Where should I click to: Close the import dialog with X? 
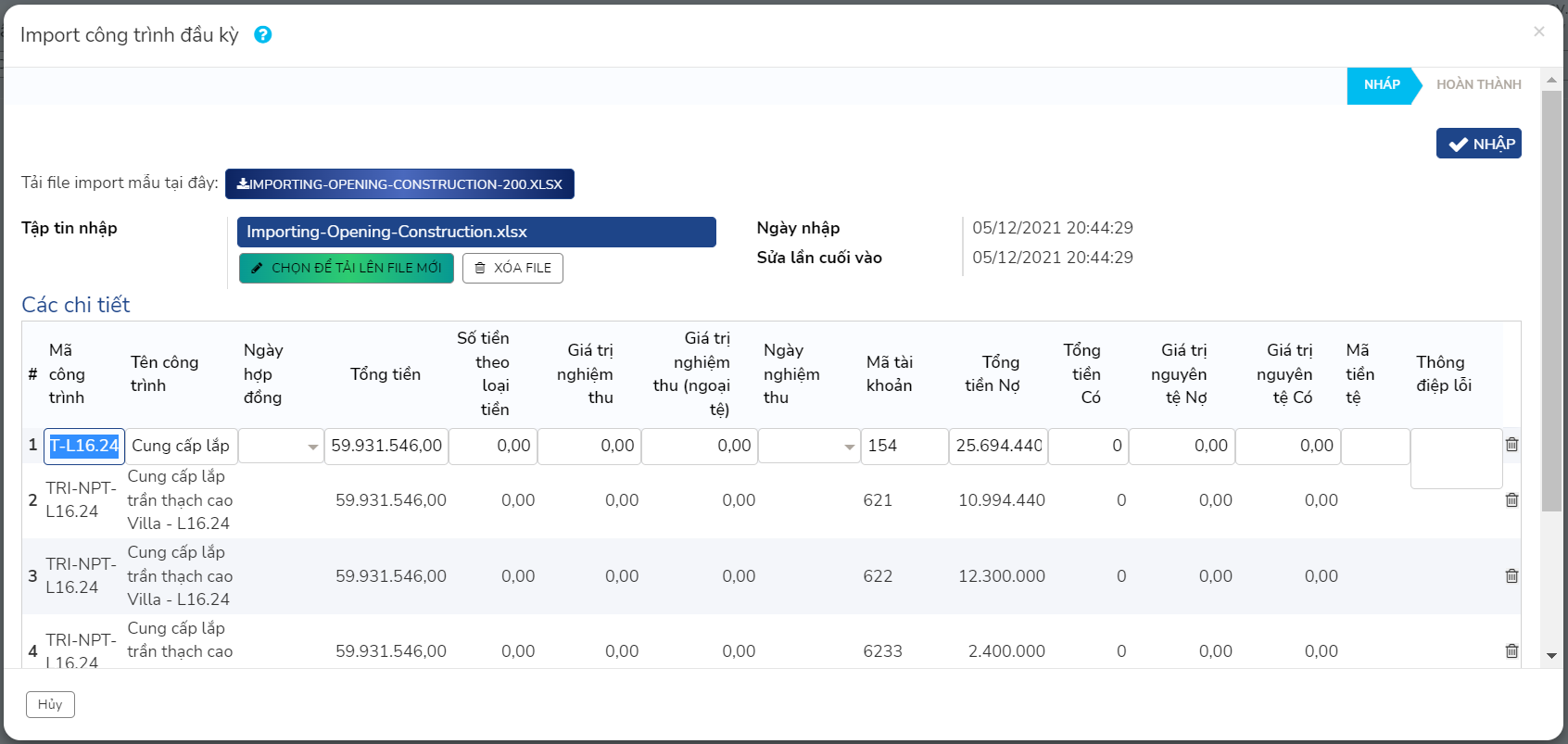(x=1539, y=32)
